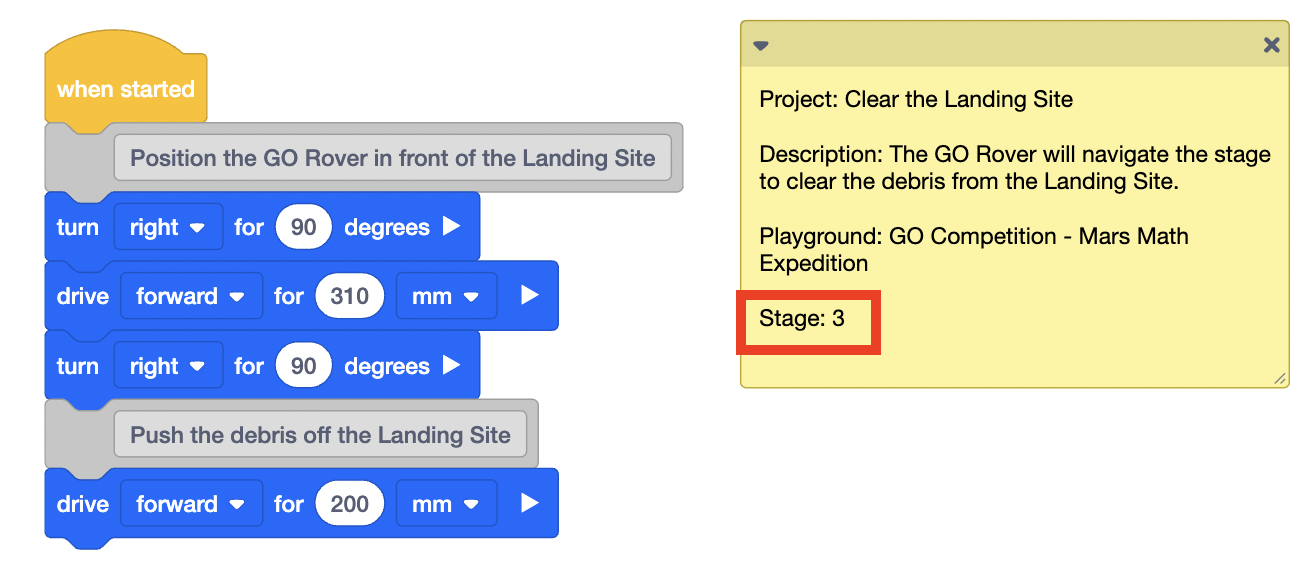Open the forward dropdown in the 200 mm drive block

(x=191, y=504)
